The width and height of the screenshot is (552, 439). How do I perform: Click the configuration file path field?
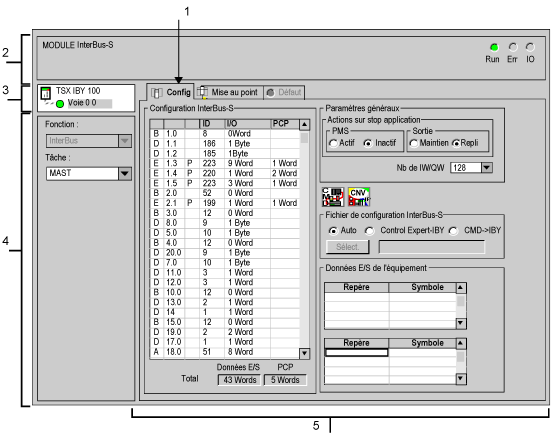pos(432,247)
